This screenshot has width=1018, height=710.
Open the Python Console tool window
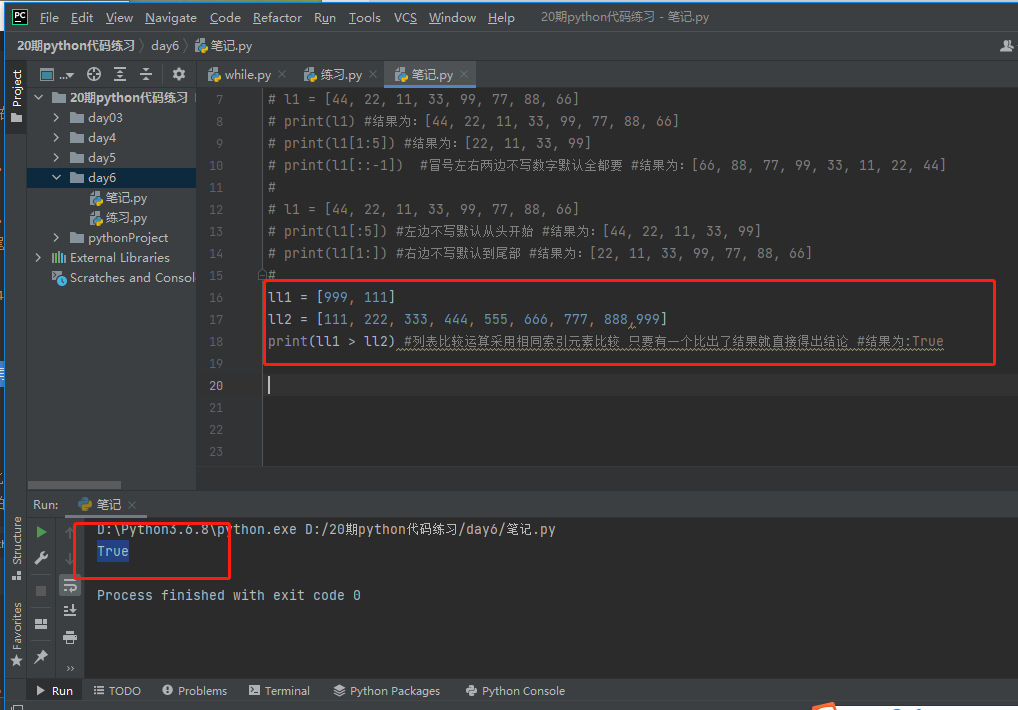(x=515, y=691)
